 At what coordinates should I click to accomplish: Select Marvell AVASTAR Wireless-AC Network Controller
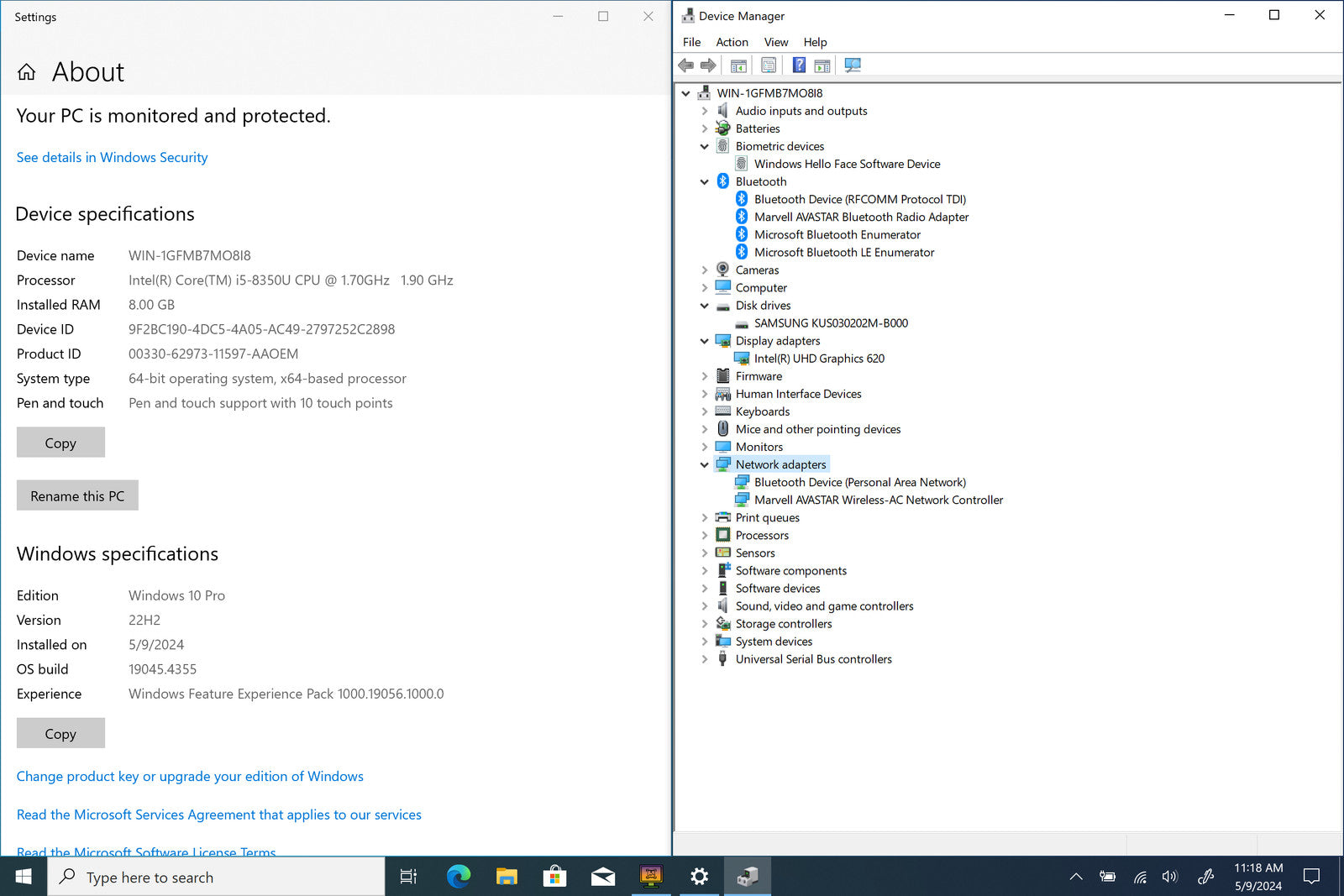tap(879, 500)
